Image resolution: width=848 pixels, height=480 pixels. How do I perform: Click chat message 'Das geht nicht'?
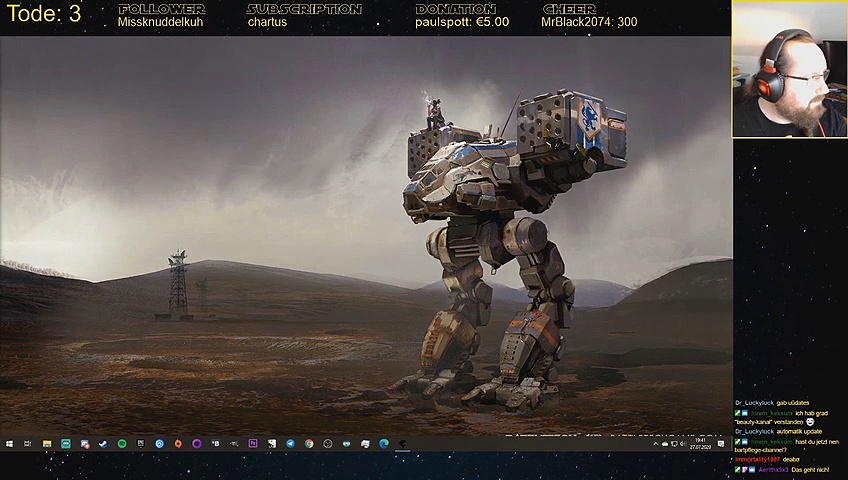pos(810,470)
